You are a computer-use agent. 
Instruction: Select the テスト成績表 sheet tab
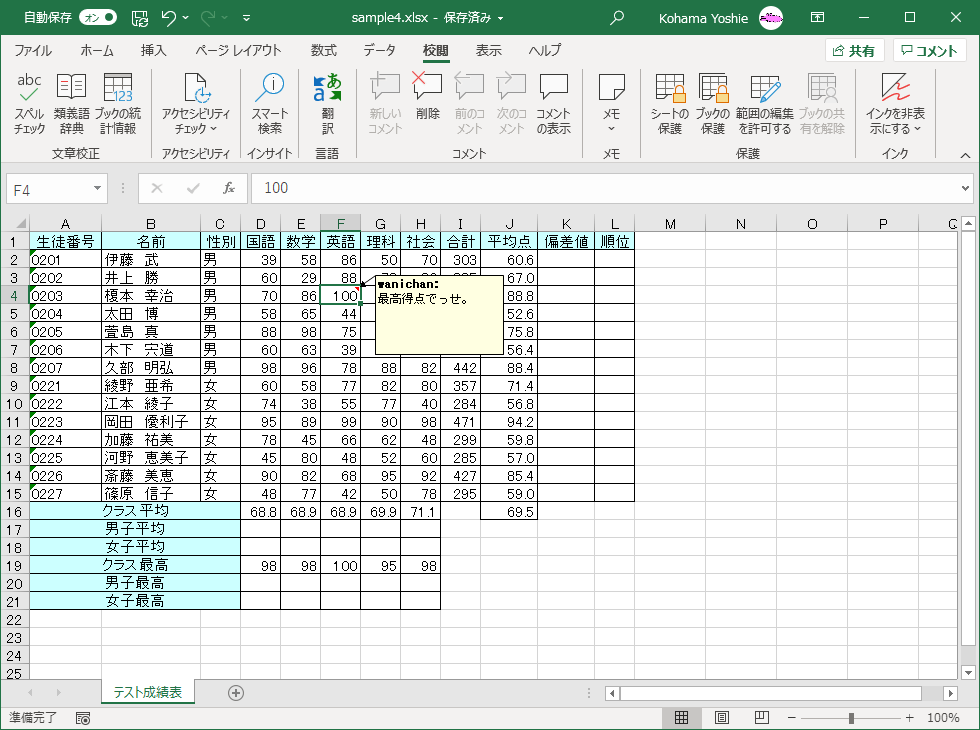pyautogui.click(x=148, y=692)
